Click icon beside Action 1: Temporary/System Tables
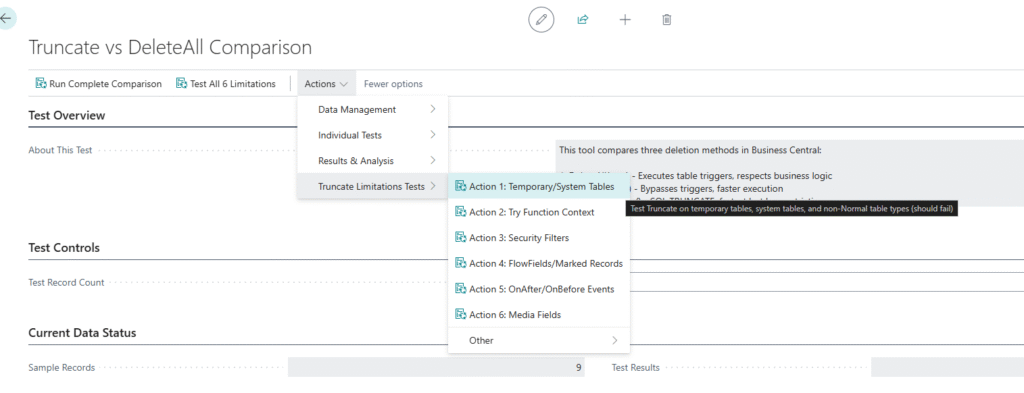1024x393 pixels. [460, 186]
